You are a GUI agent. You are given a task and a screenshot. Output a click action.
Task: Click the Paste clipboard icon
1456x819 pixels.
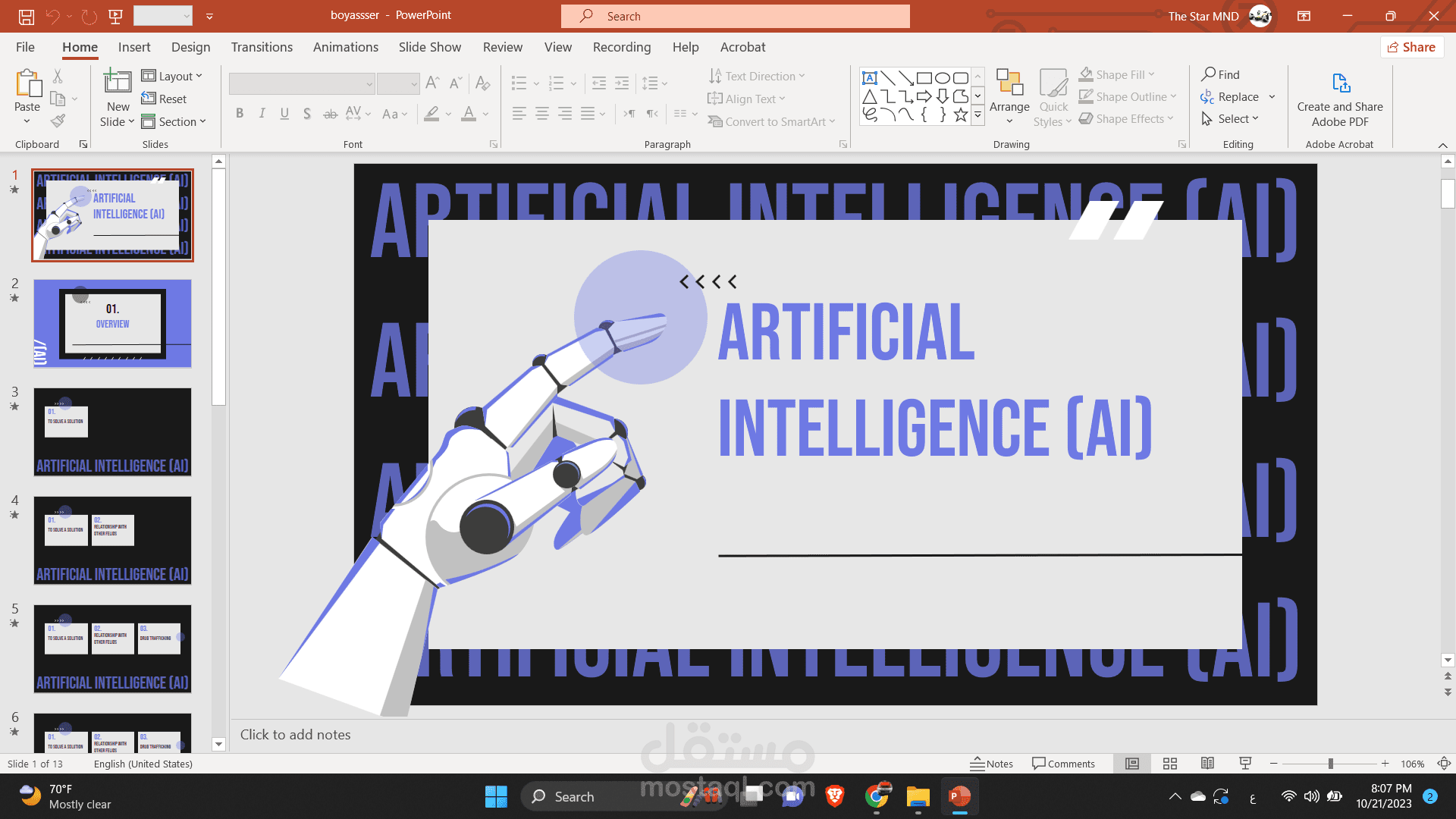[x=27, y=83]
